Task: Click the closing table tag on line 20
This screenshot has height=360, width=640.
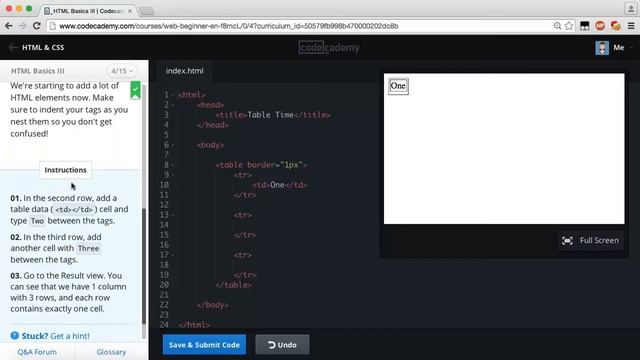Action: coord(233,285)
